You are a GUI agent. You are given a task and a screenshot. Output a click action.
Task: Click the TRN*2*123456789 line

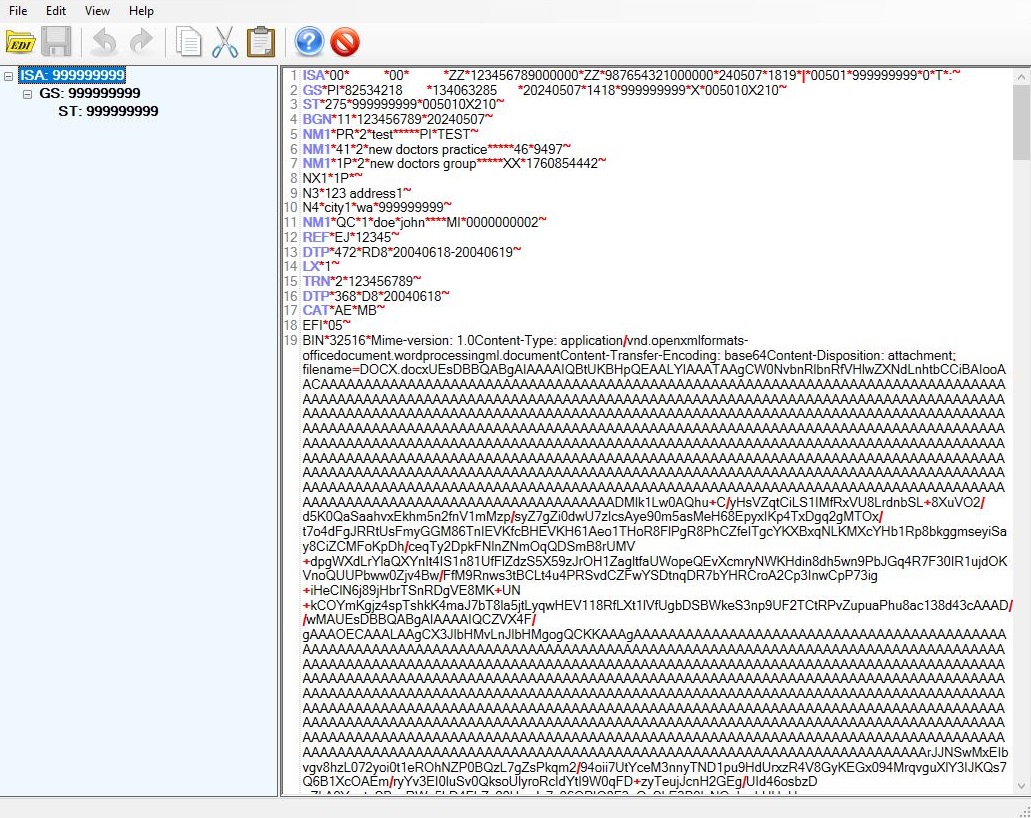pyautogui.click(x=362, y=281)
